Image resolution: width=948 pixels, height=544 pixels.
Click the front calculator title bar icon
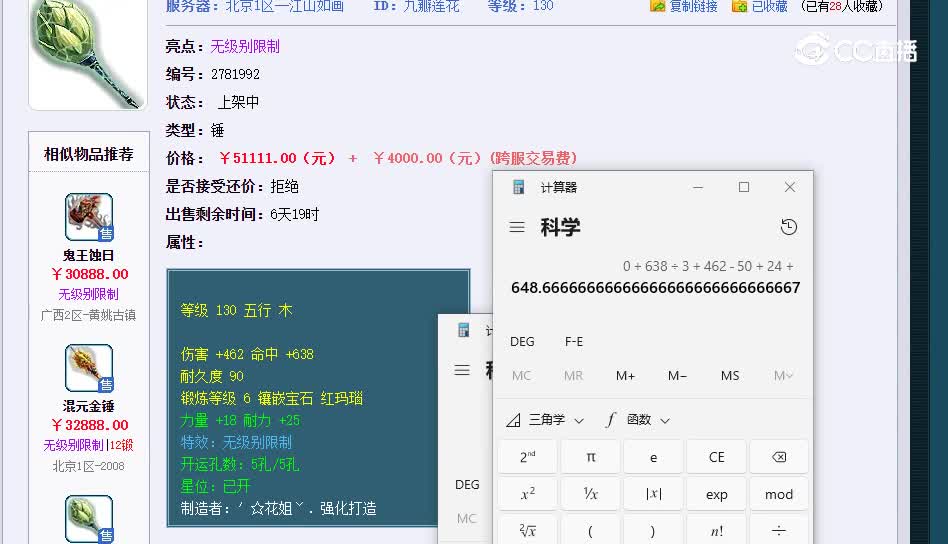[x=518, y=187]
